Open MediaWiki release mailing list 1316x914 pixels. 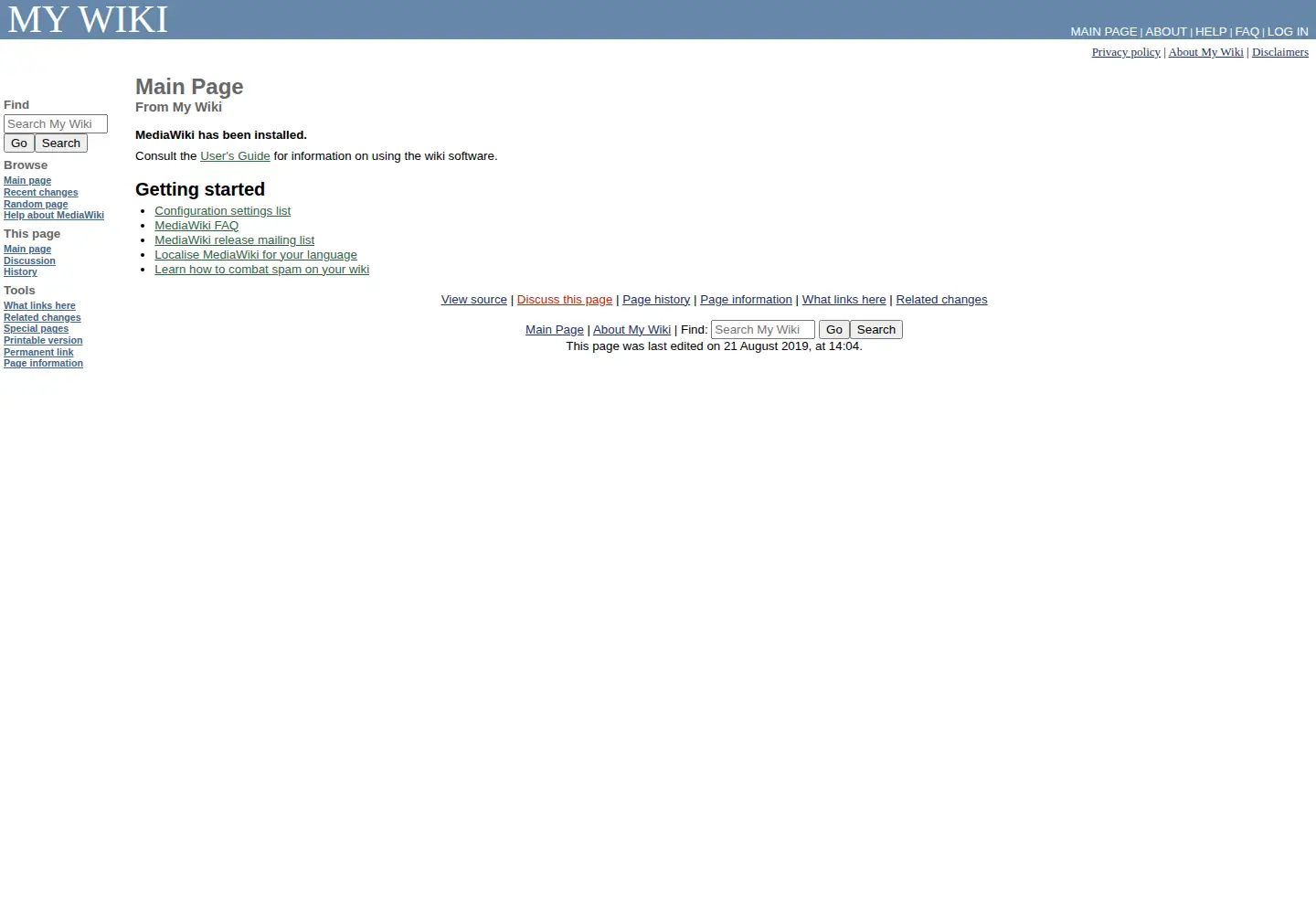tap(234, 240)
